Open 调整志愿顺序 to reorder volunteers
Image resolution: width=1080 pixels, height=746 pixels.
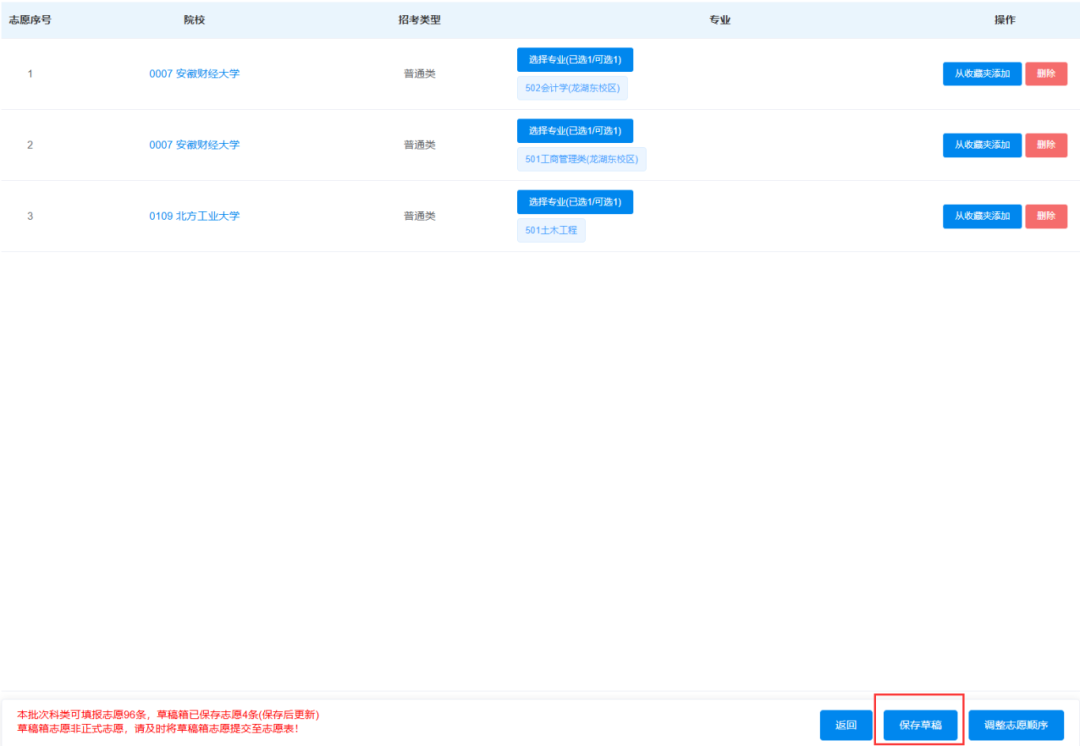(1016, 725)
